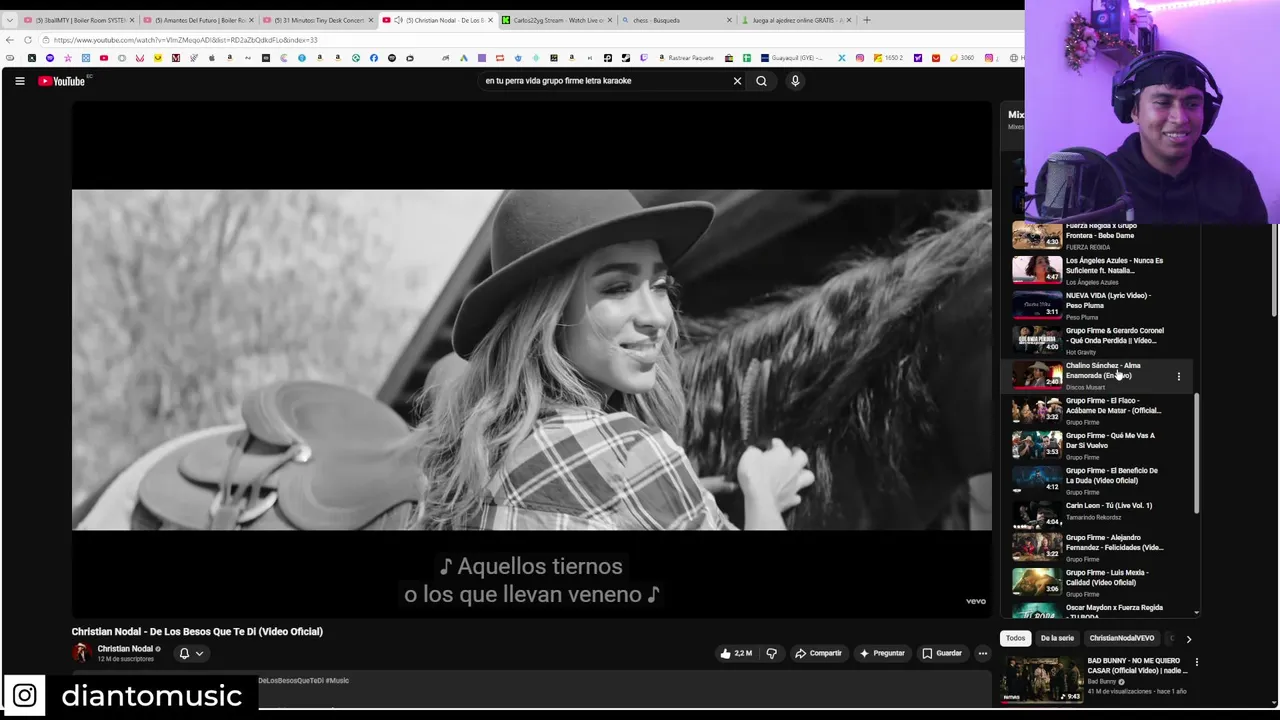The image size is (1280, 720).
Task: Play Grupo Firme Qué Me Vas A Dar
Action: coord(1100,446)
